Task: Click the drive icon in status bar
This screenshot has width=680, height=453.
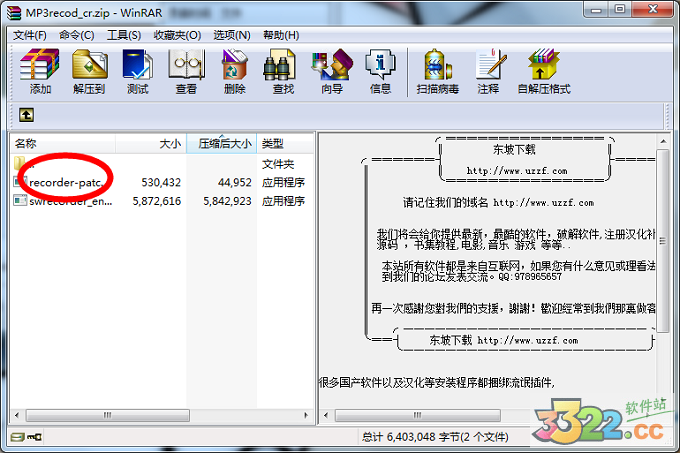Action: (x=18, y=437)
